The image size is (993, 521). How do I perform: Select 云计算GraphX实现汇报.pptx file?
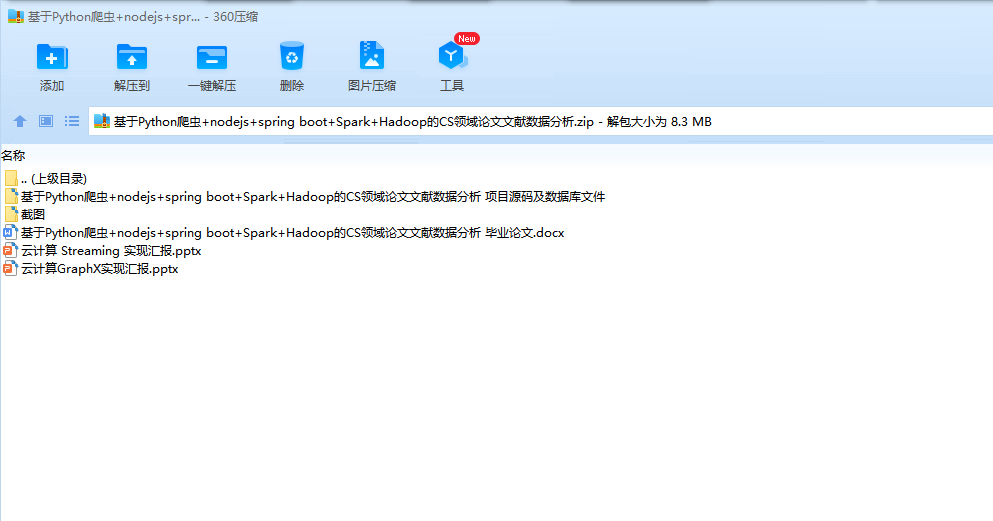[91, 269]
